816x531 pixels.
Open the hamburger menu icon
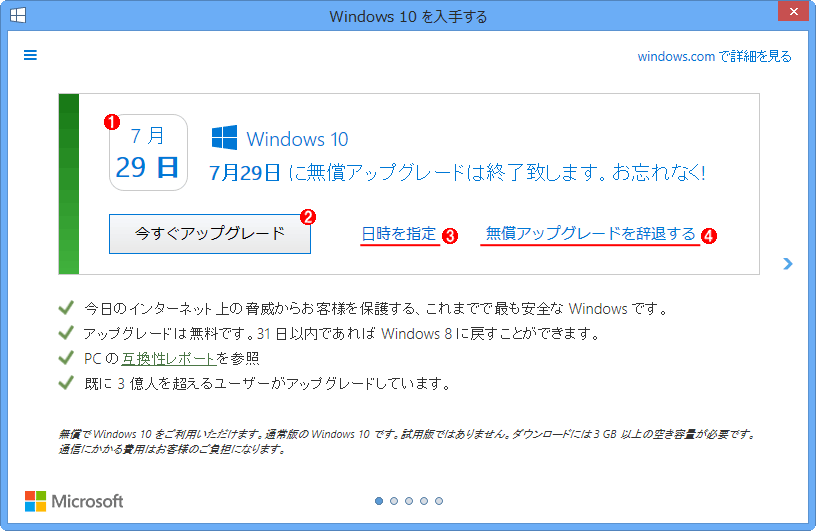tap(30, 55)
